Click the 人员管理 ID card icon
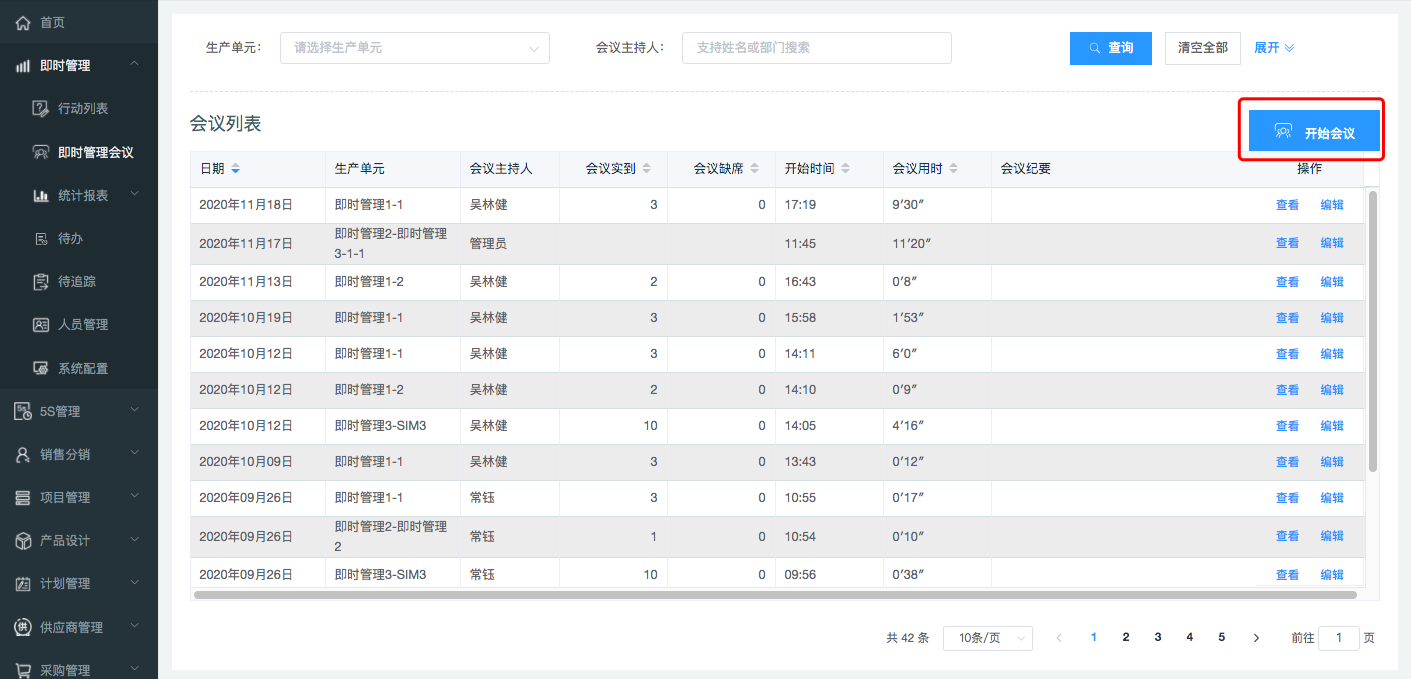The height and width of the screenshot is (679, 1411). (x=41, y=325)
